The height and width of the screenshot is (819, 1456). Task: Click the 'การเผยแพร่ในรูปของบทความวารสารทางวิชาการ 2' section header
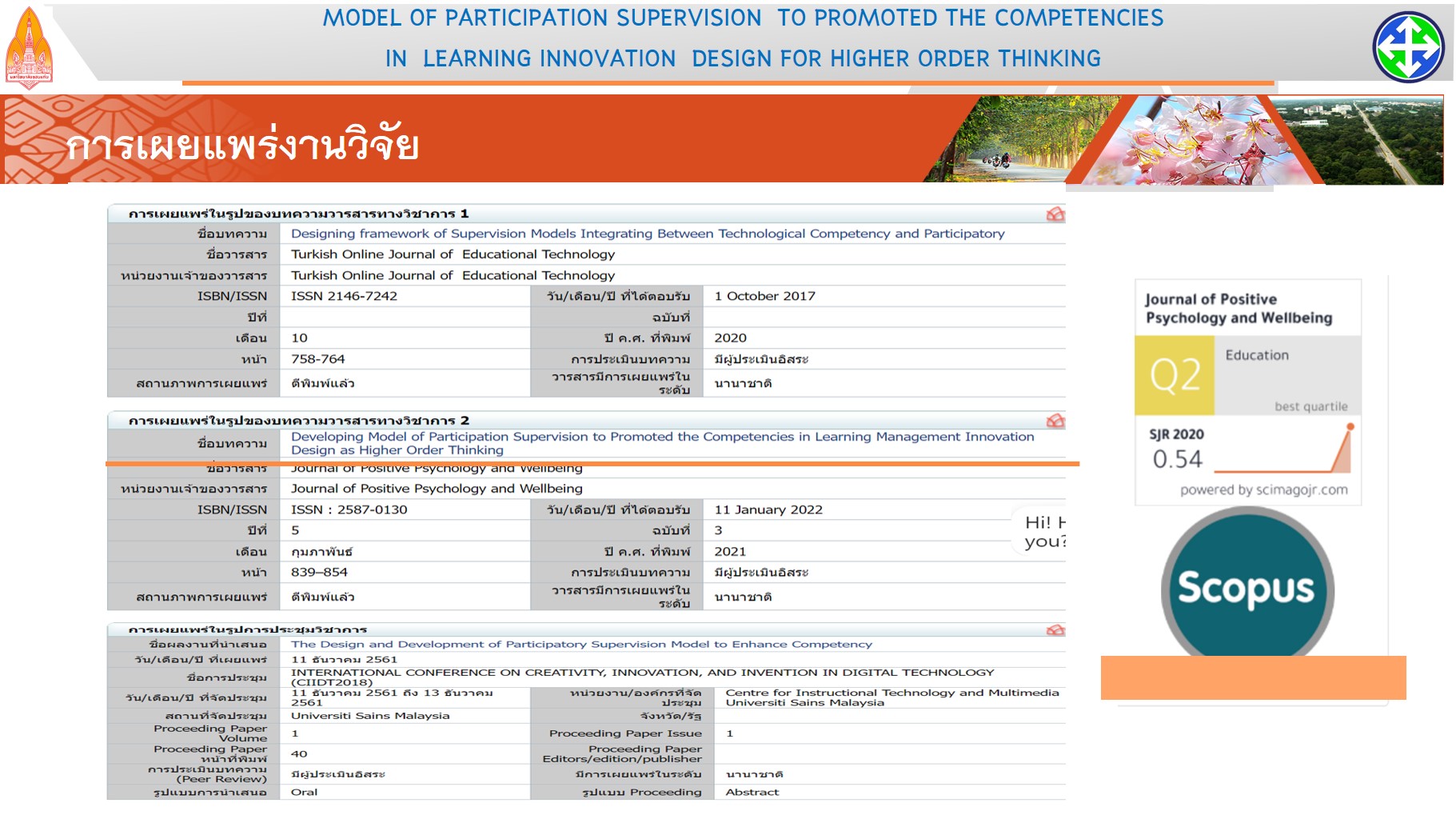point(298,421)
